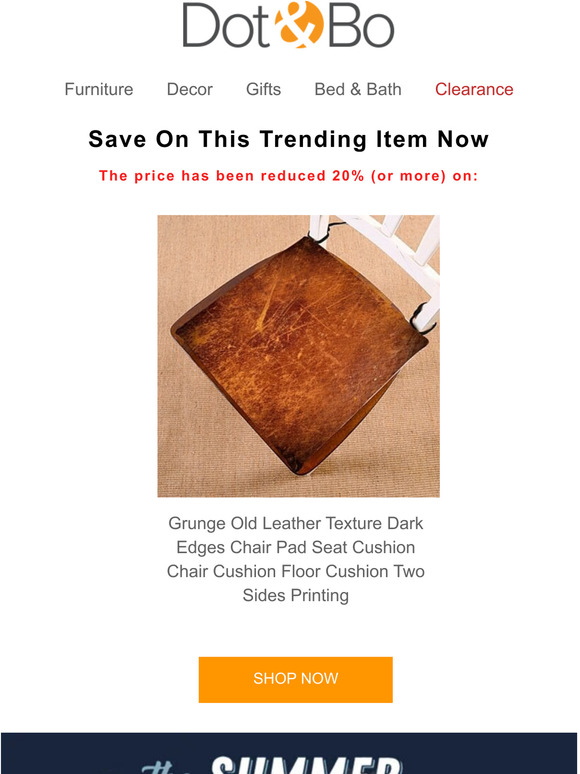The width and height of the screenshot is (580, 774).
Task: Click the word Dot in the logo
Action: (227, 25)
